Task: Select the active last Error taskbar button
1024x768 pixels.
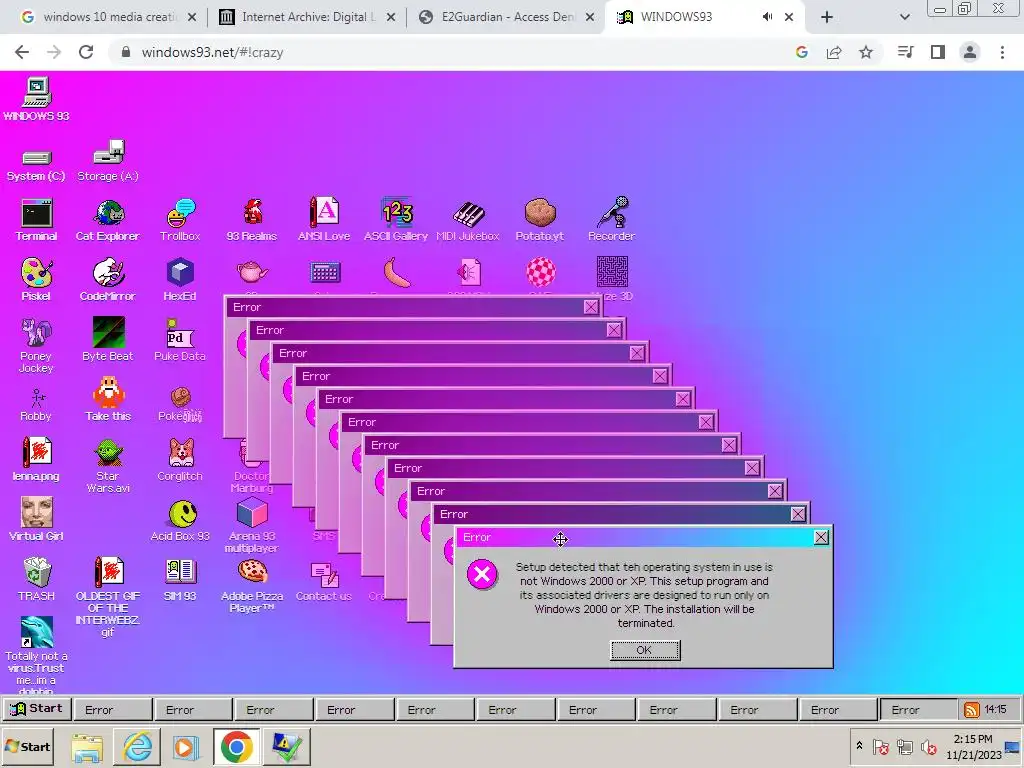Action: point(920,710)
